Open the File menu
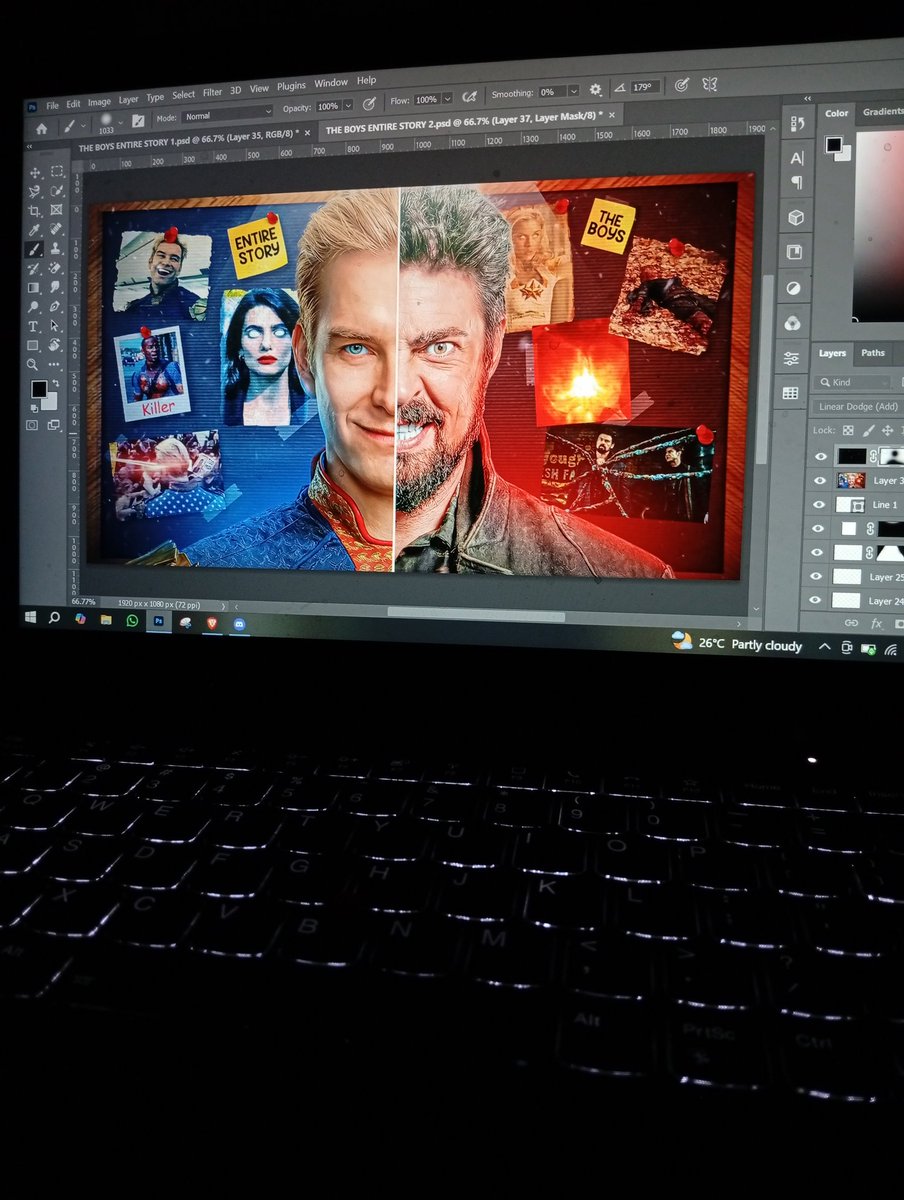 coord(52,106)
